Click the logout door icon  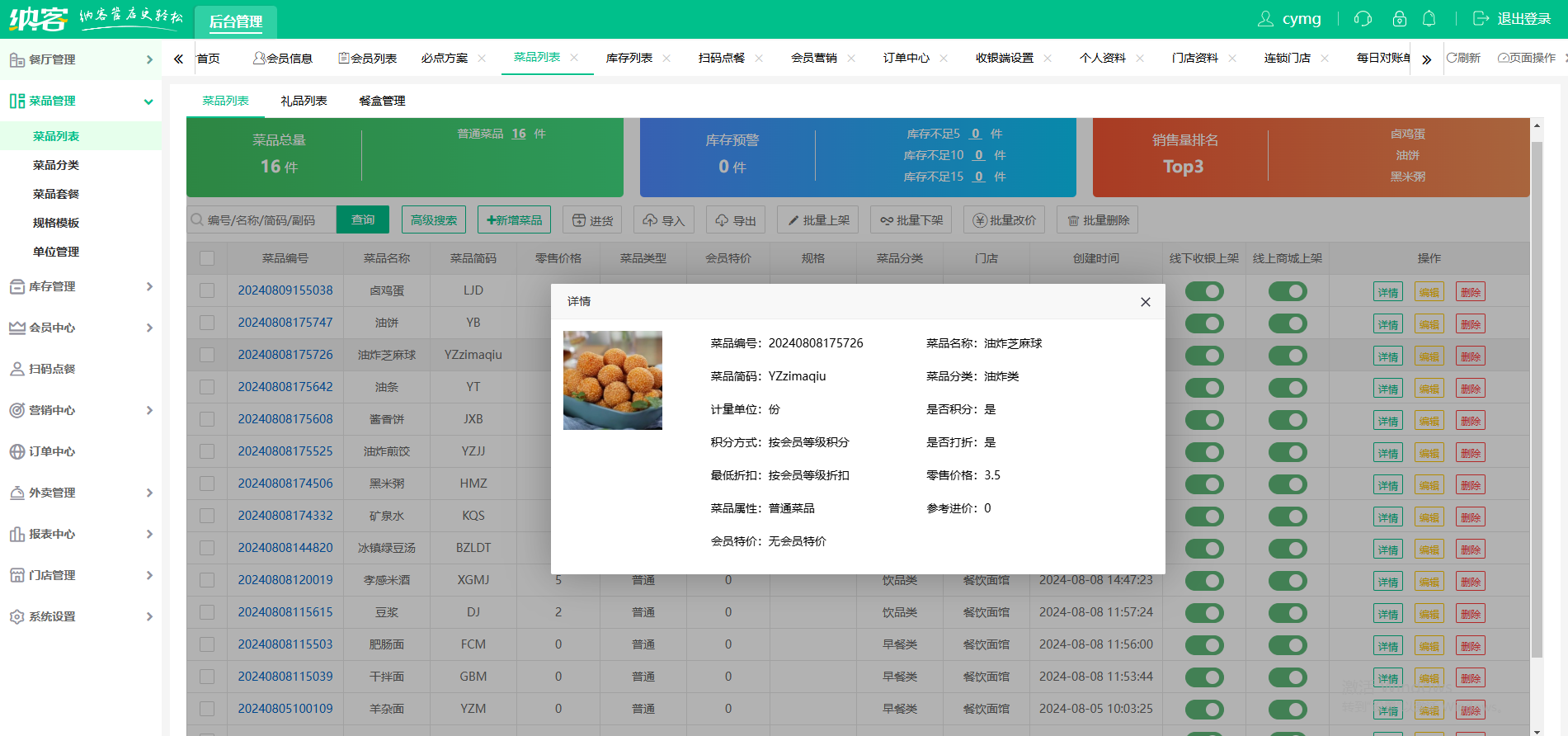(x=1481, y=18)
